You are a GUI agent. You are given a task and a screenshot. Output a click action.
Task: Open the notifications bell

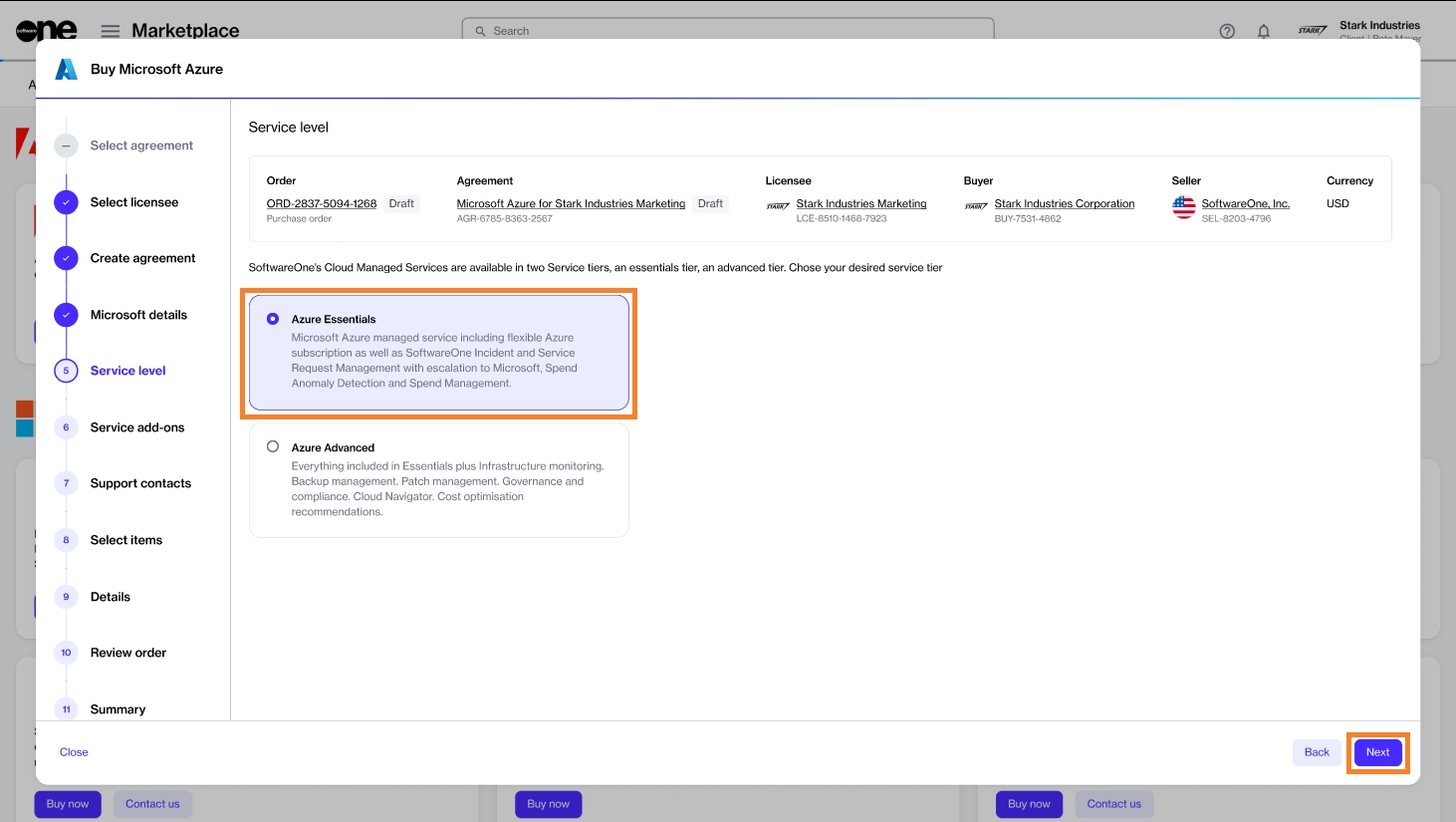(x=1264, y=31)
